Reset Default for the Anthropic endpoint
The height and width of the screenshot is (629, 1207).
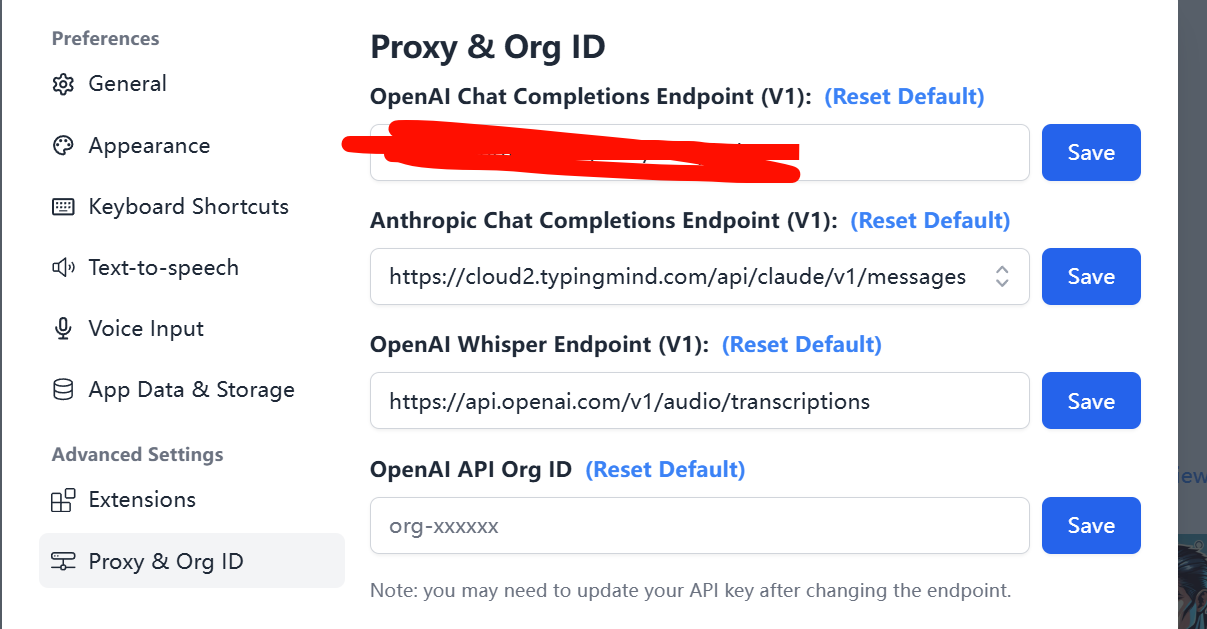click(930, 221)
